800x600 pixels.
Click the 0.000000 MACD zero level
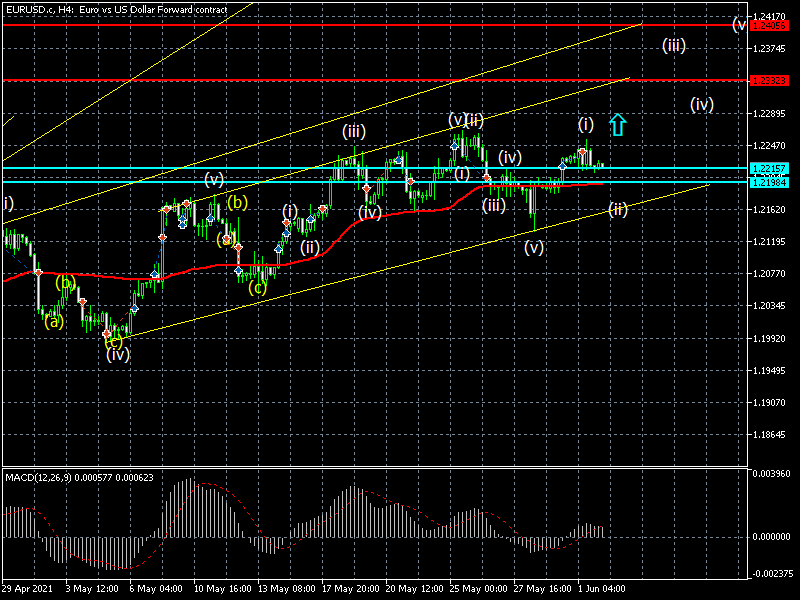[773, 537]
